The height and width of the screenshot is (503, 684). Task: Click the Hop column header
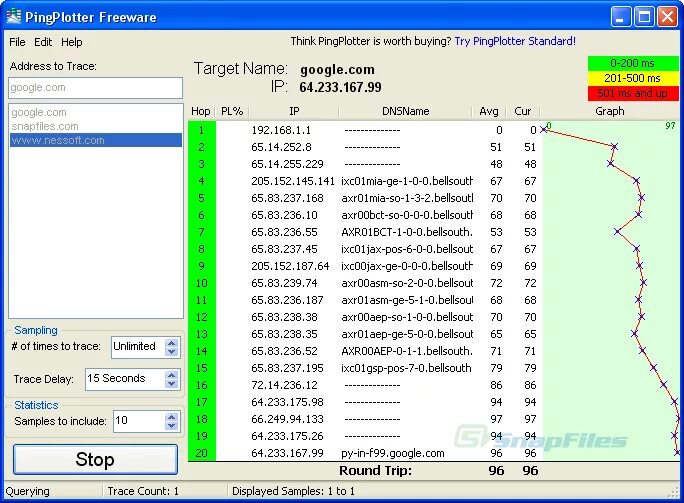point(201,111)
